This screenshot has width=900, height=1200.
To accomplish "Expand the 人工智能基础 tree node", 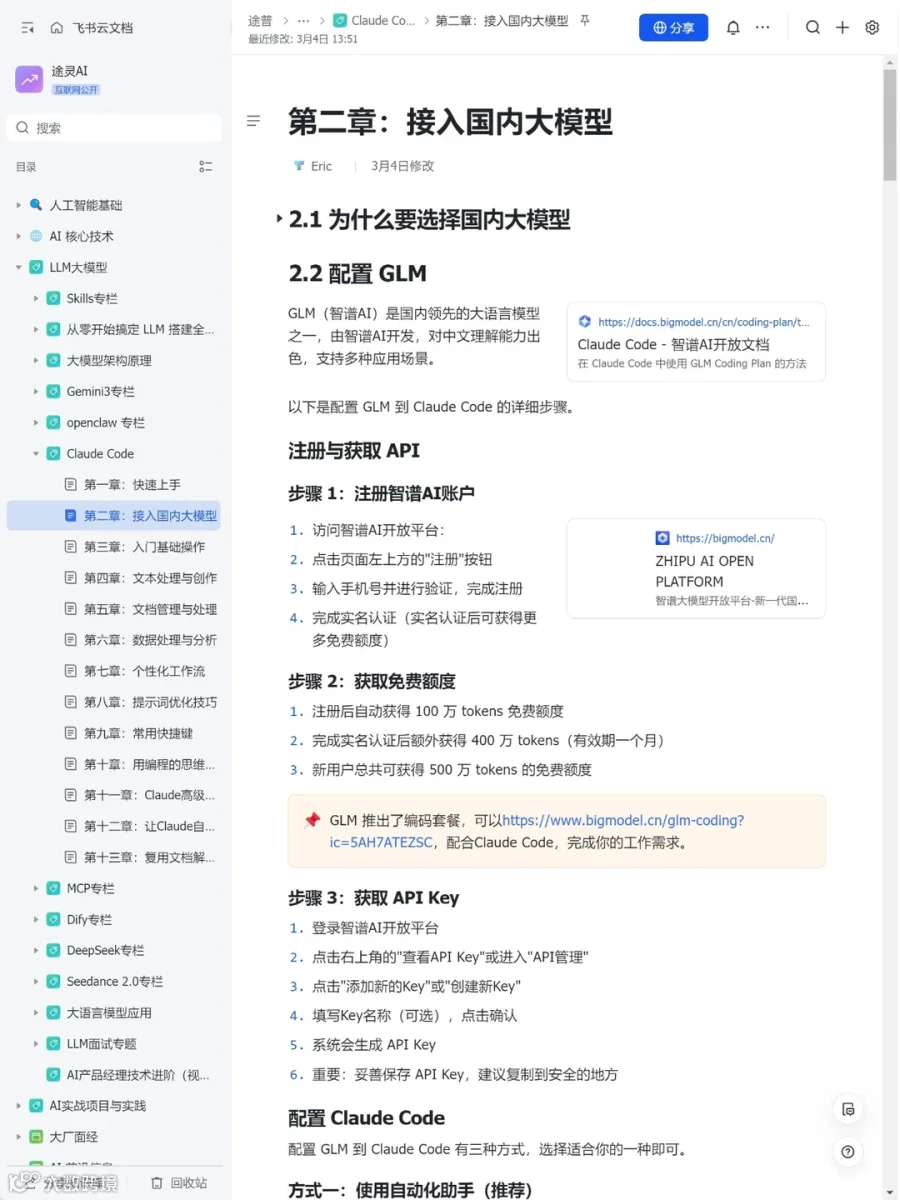I will [18, 205].
